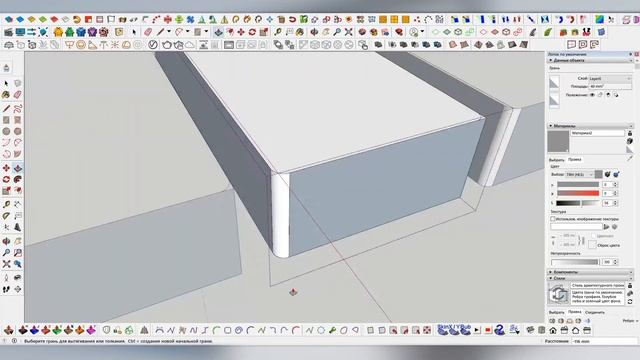Click the style thumbnail preview
The image size is (640, 360).
click(x=558, y=294)
